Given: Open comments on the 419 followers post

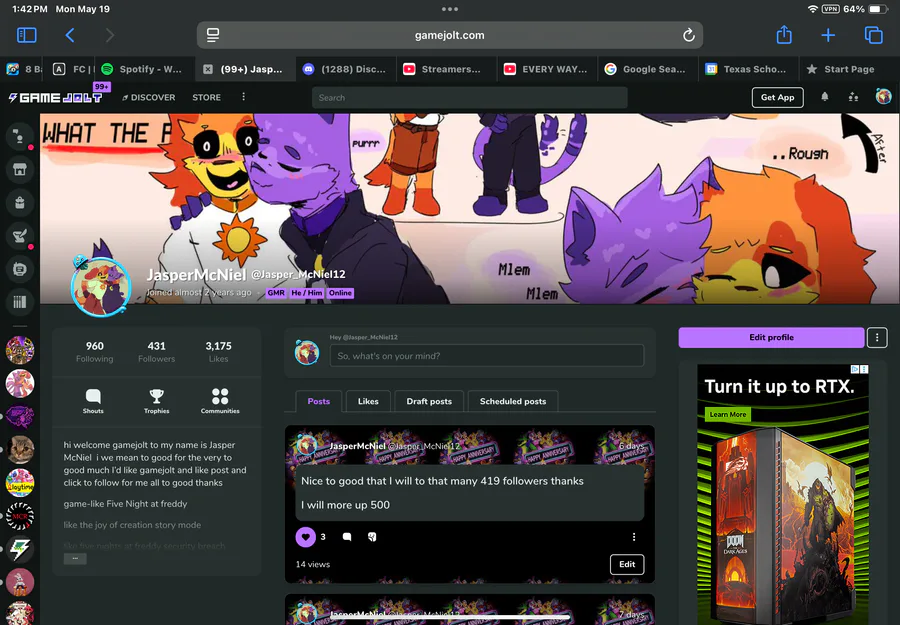Looking at the screenshot, I should [x=347, y=537].
